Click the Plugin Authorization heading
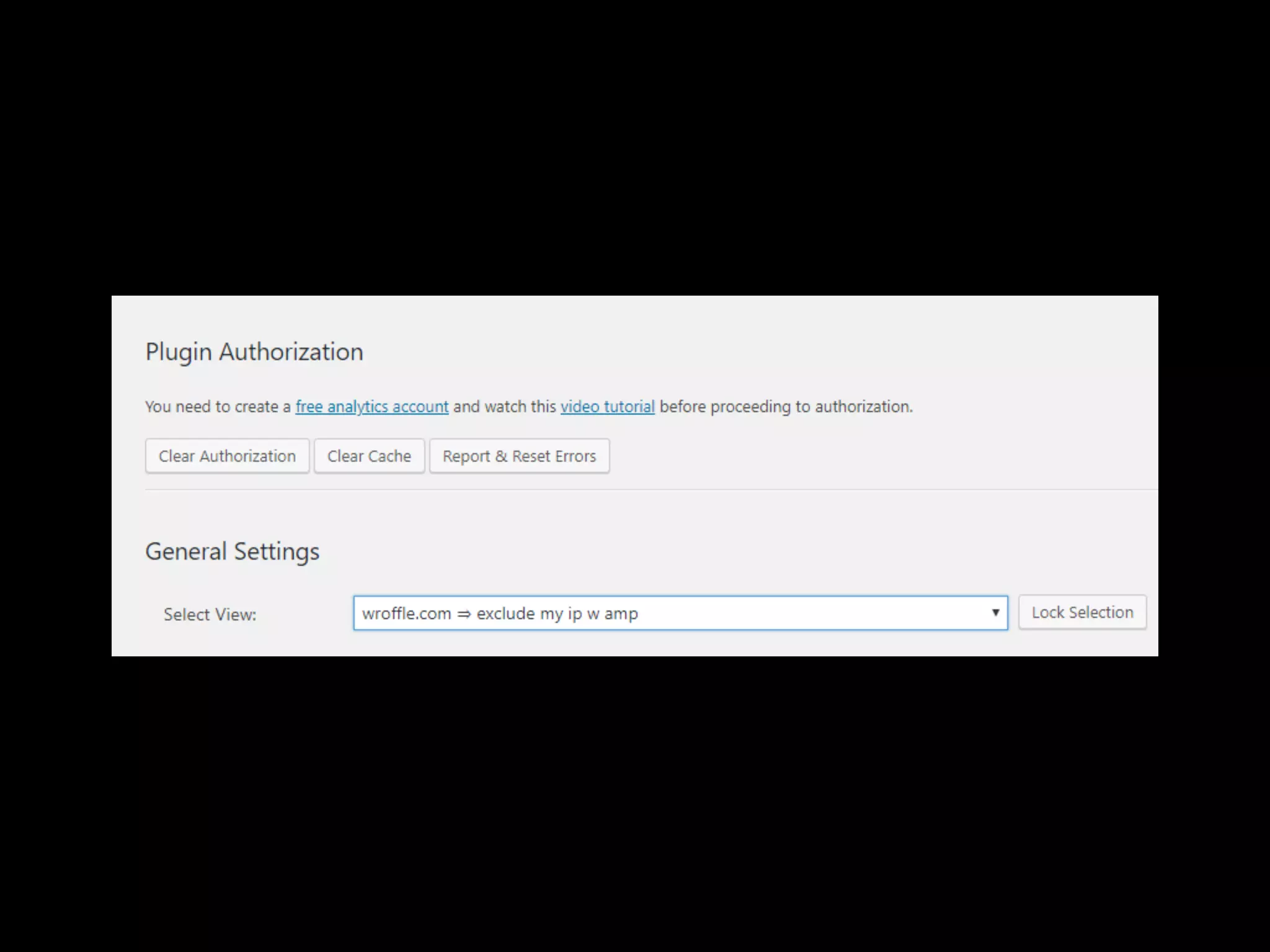 point(254,352)
